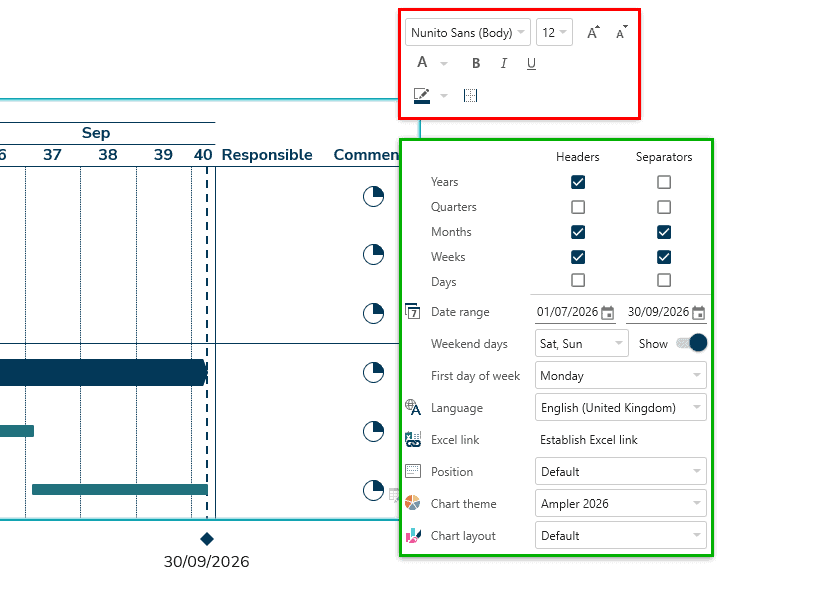The image size is (831, 593).
Task: Check Years separators checkbox
Action: tap(664, 182)
